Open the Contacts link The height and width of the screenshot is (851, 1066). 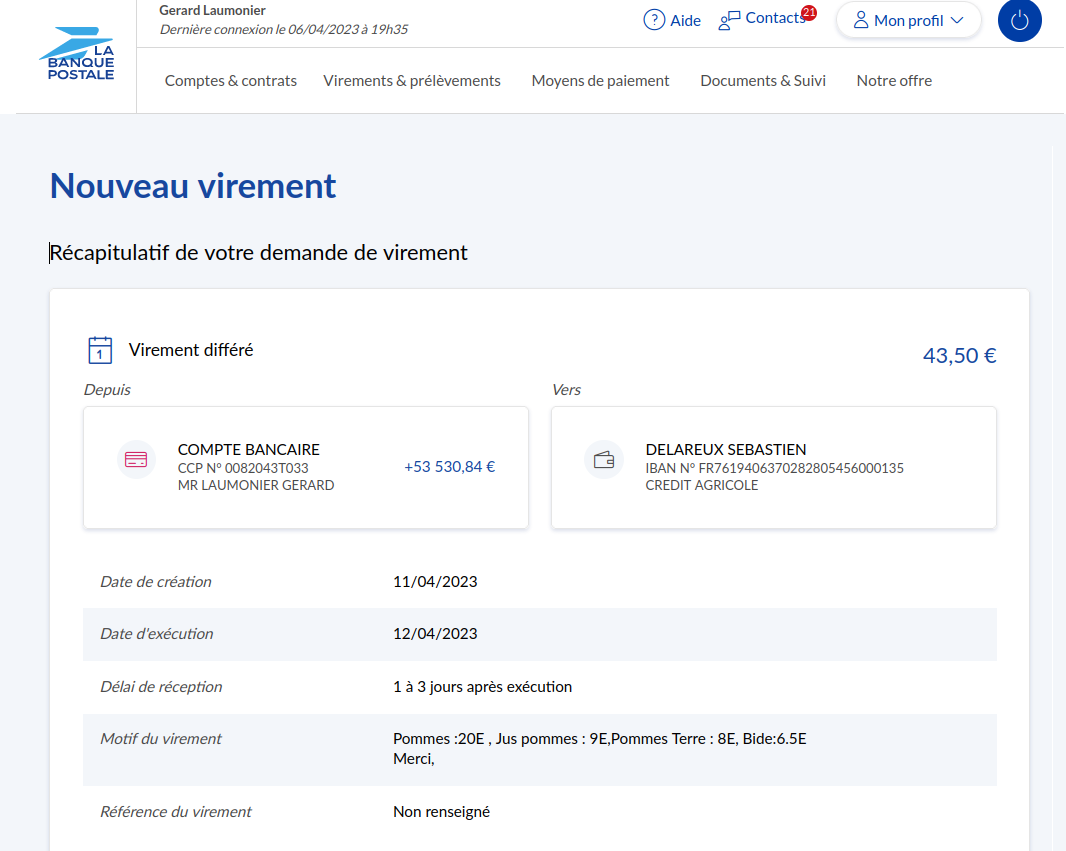(774, 18)
